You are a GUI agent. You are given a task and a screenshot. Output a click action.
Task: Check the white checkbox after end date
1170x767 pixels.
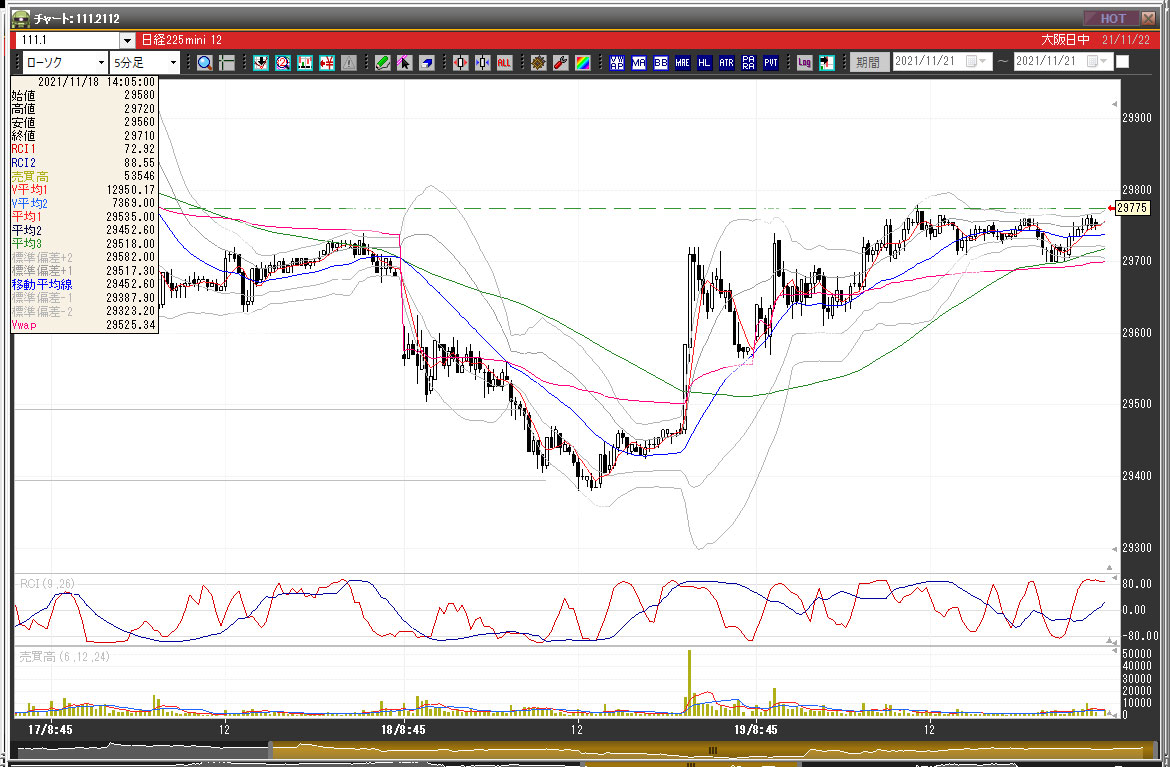(1122, 62)
